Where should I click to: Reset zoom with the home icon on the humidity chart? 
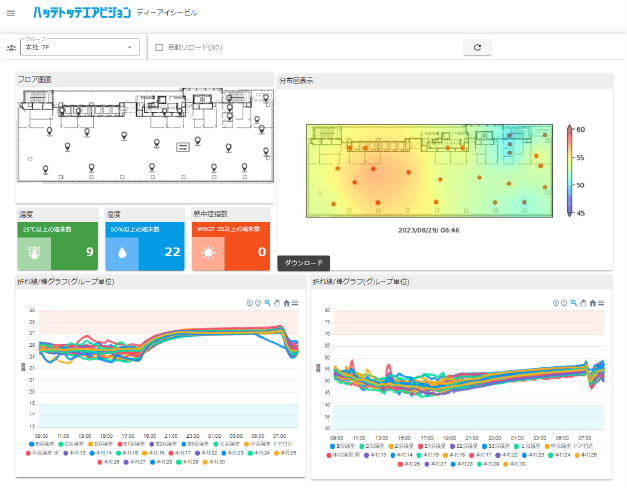pyautogui.click(x=593, y=303)
